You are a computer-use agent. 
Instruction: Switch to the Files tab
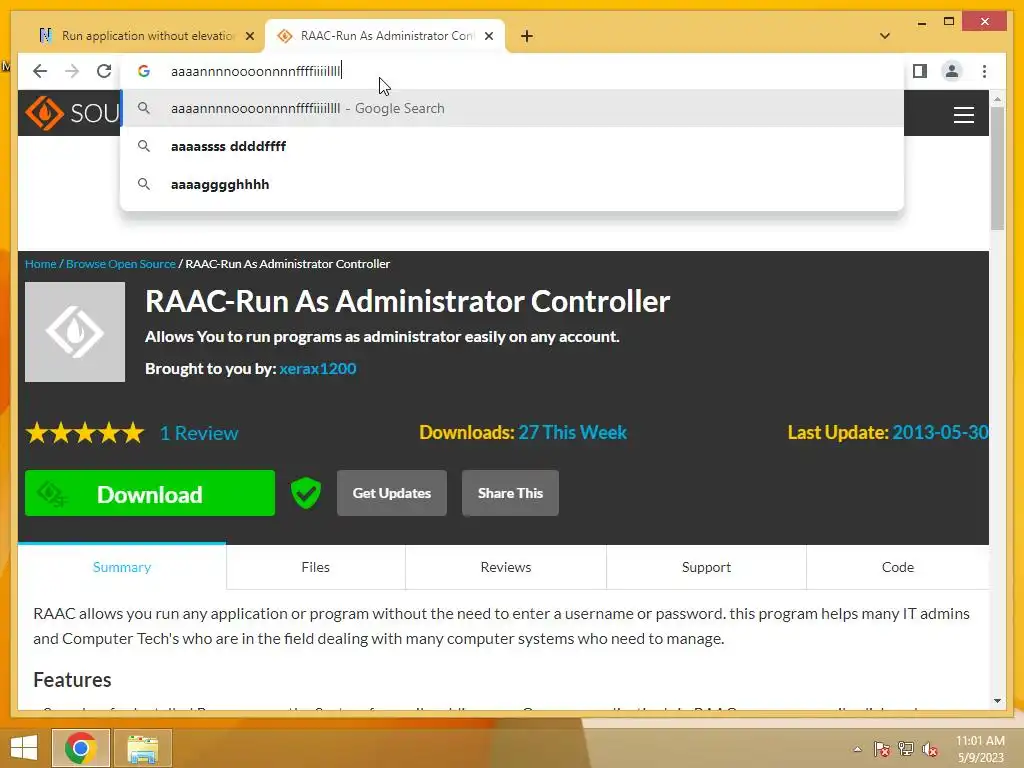(x=315, y=567)
